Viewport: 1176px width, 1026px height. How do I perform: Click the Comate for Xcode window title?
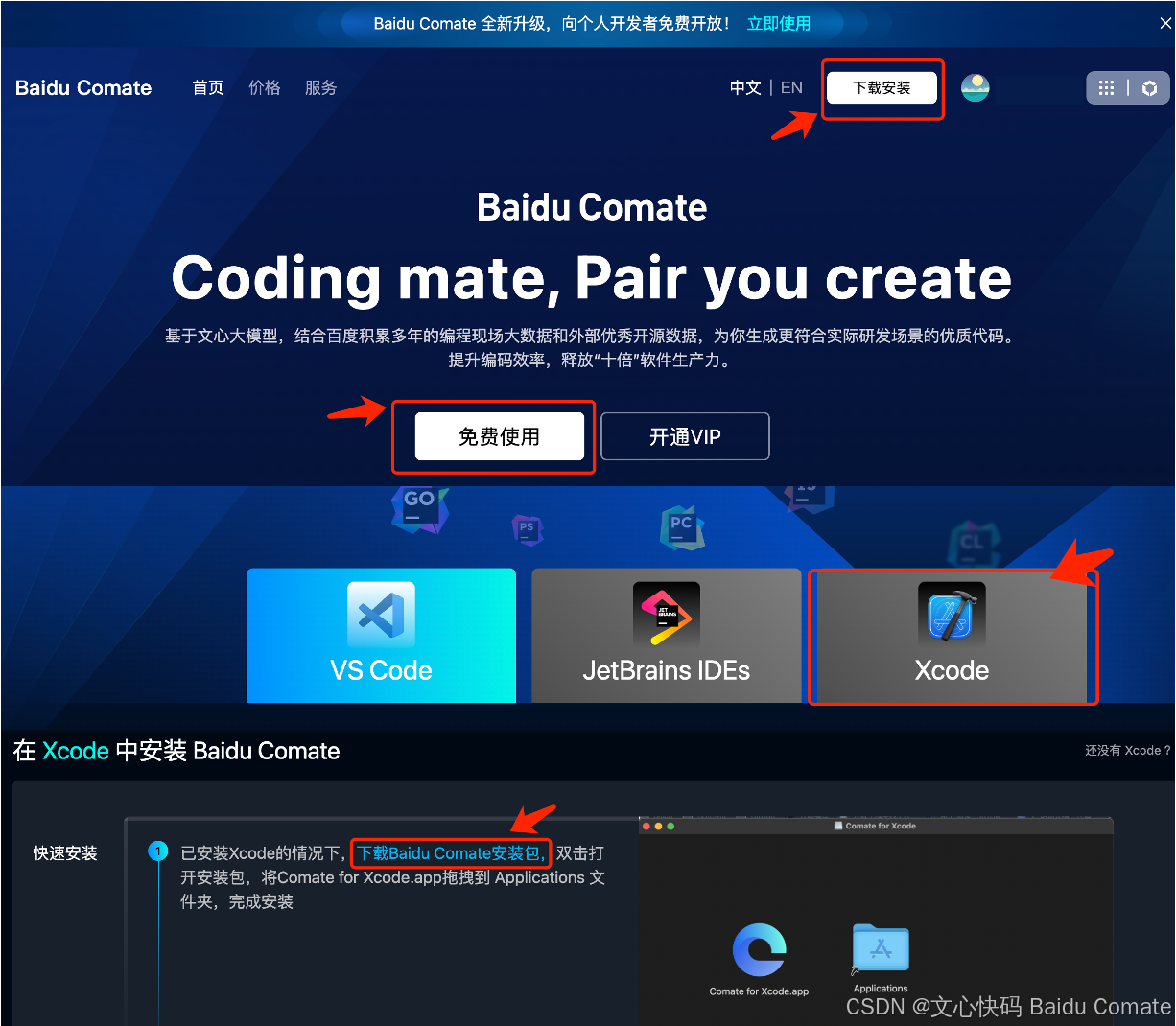tap(875, 826)
